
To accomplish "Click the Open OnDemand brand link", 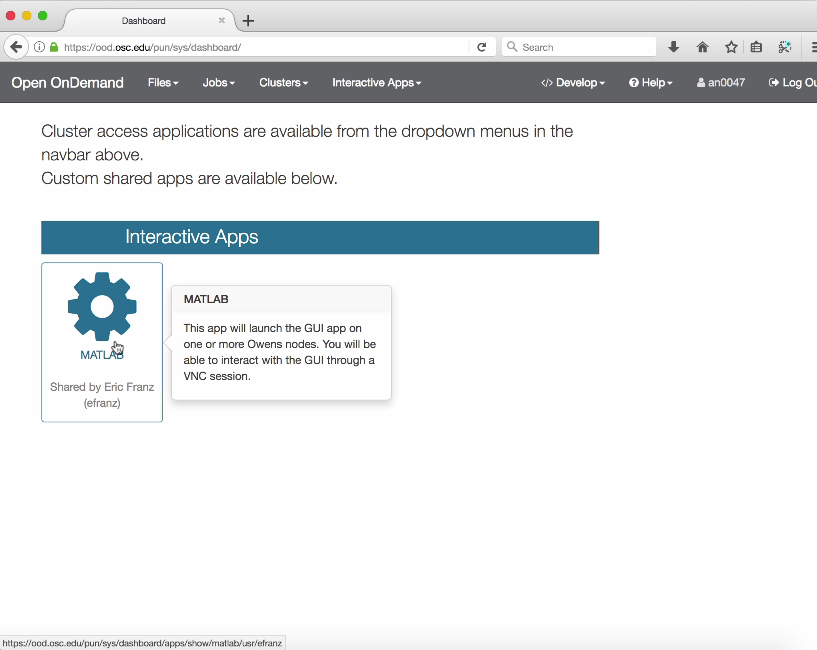I will coord(67,83).
